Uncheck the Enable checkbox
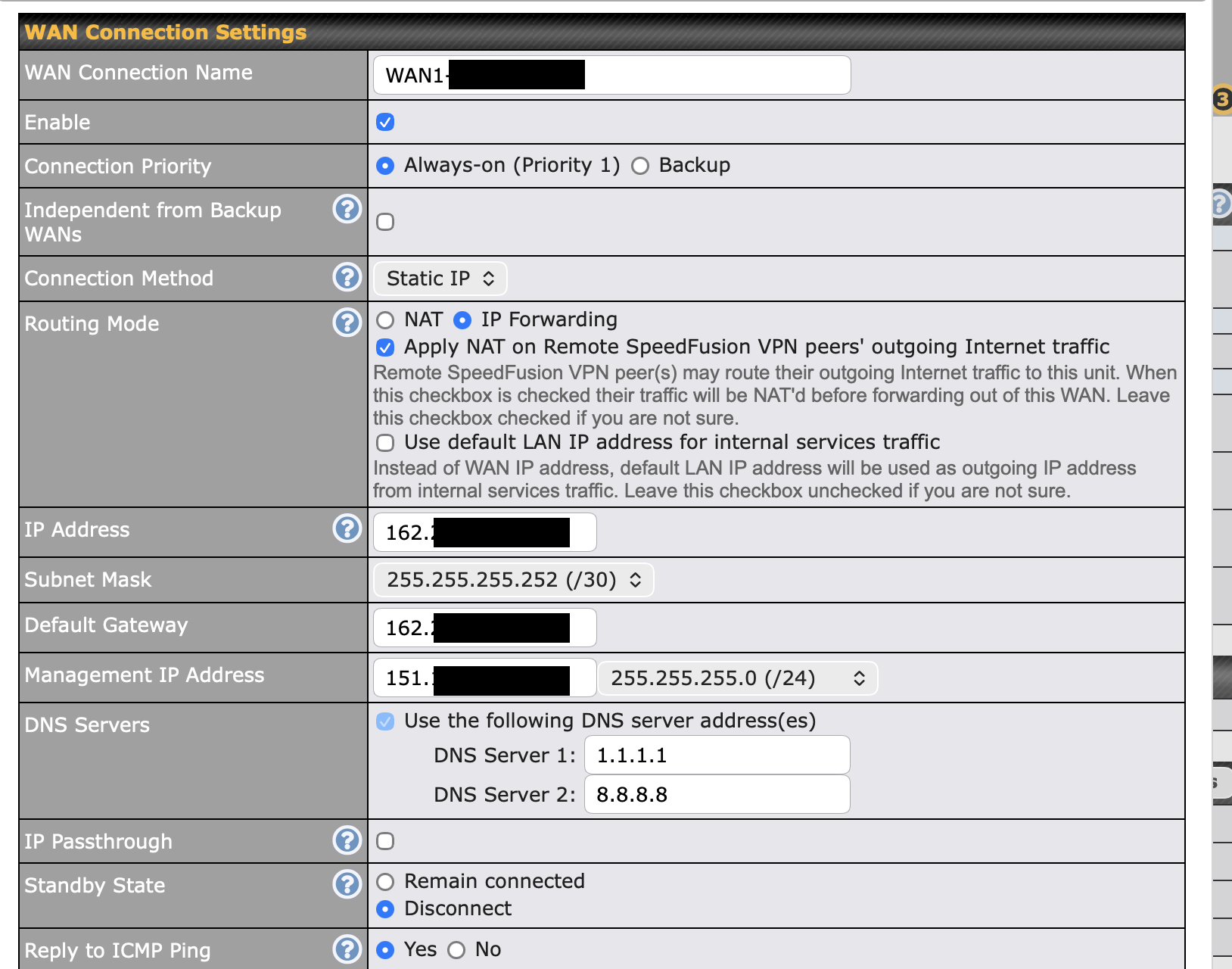This screenshot has height=969, width=1232. click(385, 122)
